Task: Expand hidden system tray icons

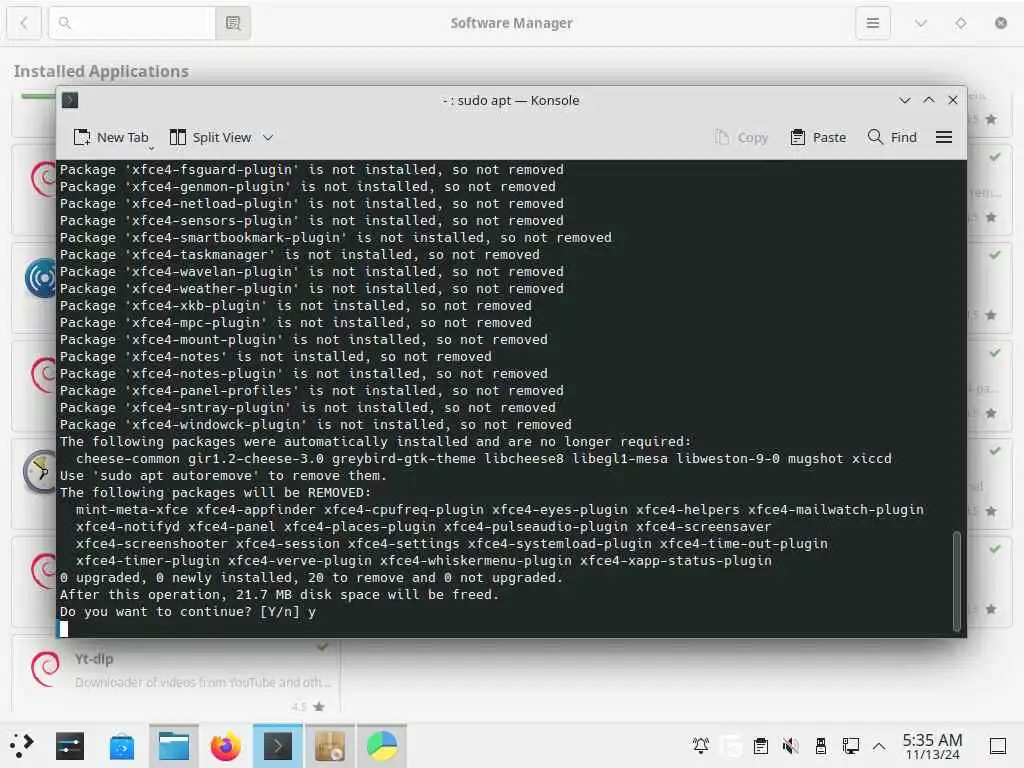Action: click(x=879, y=746)
